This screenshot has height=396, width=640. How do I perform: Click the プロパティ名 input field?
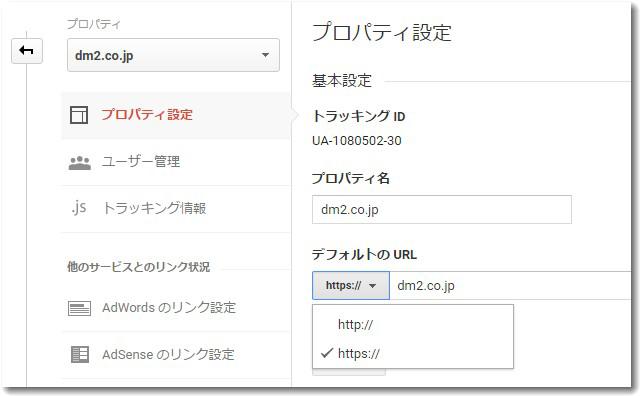(x=442, y=209)
